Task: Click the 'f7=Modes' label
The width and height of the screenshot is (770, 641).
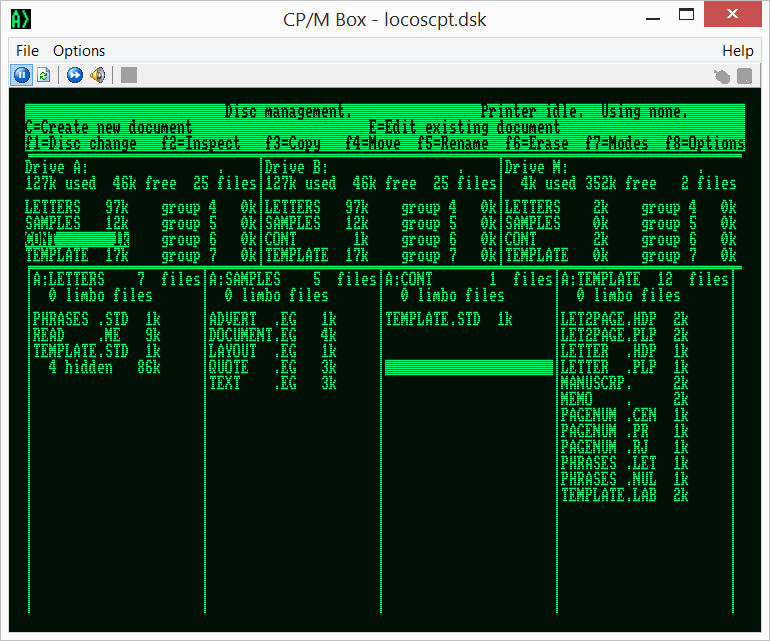Action: (617, 143)
